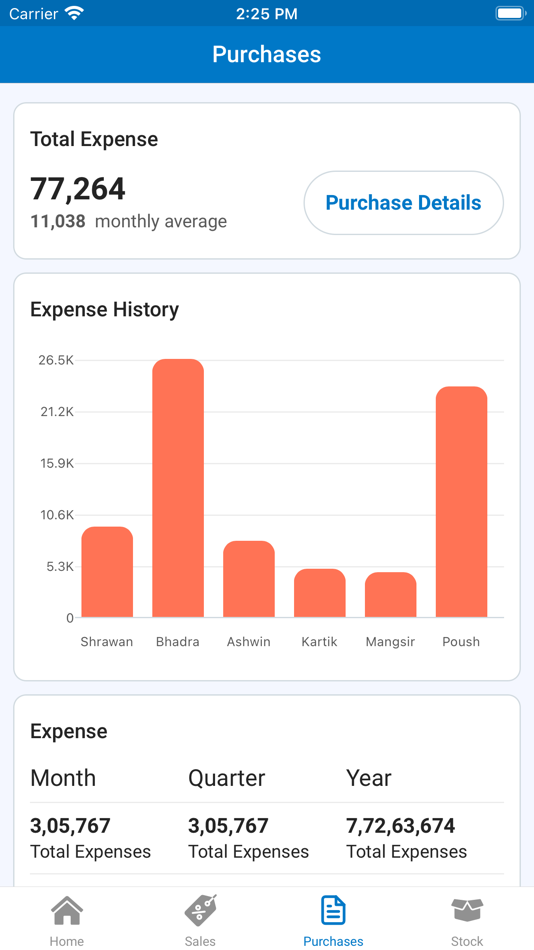This screenshot has width=534, height=950.
Task: Select the Kartik expense bar
Action: coord(320,593)
